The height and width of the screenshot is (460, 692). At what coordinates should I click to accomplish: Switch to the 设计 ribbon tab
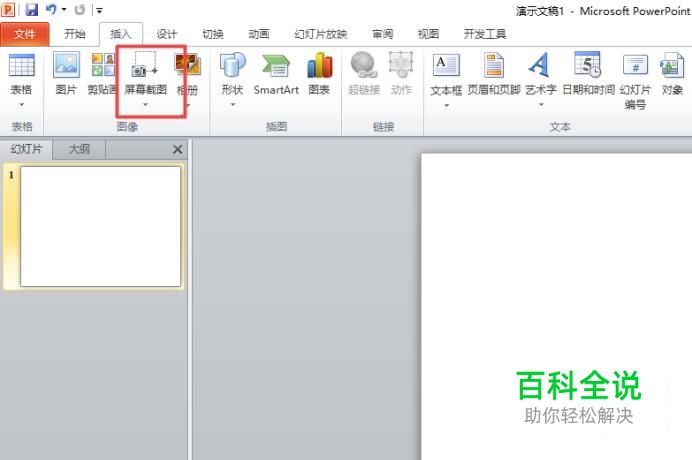coord(167,34)
